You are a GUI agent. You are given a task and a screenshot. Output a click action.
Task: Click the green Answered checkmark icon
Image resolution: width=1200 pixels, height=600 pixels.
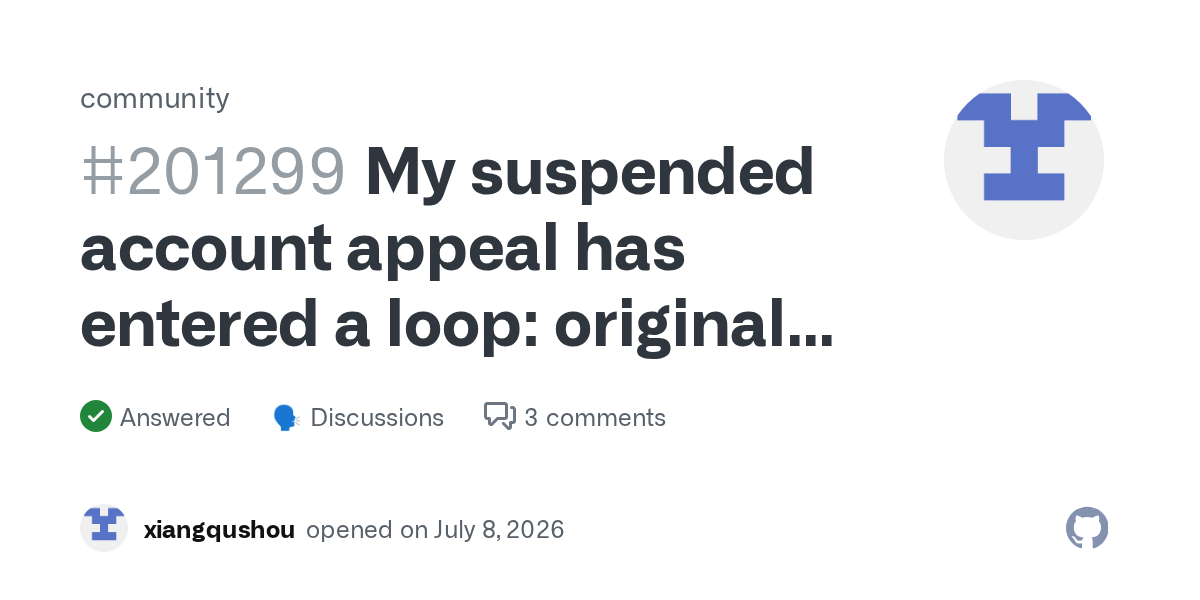coord(96,416)
